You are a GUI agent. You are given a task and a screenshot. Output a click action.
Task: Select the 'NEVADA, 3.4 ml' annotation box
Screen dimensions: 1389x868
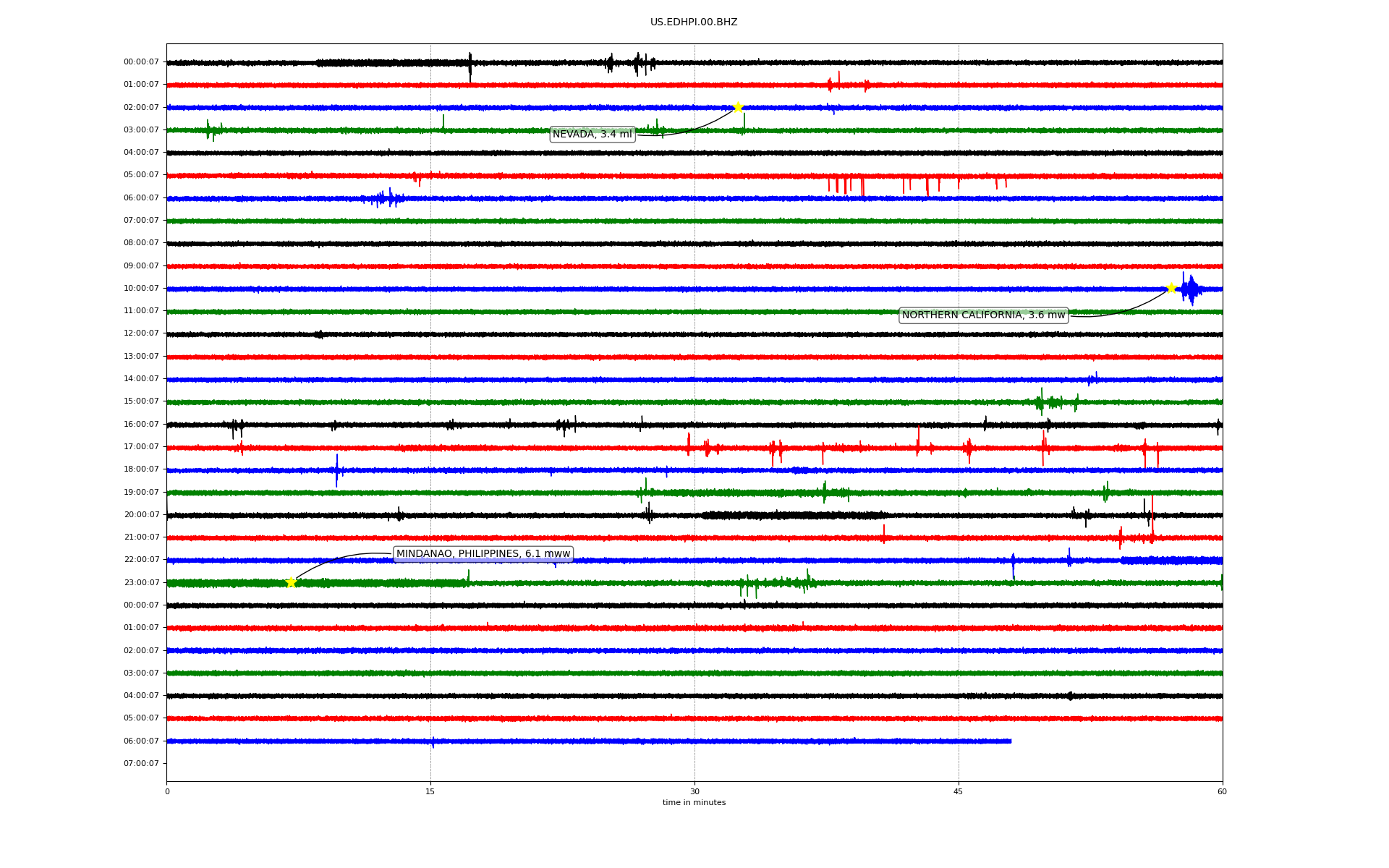[592, 135]
